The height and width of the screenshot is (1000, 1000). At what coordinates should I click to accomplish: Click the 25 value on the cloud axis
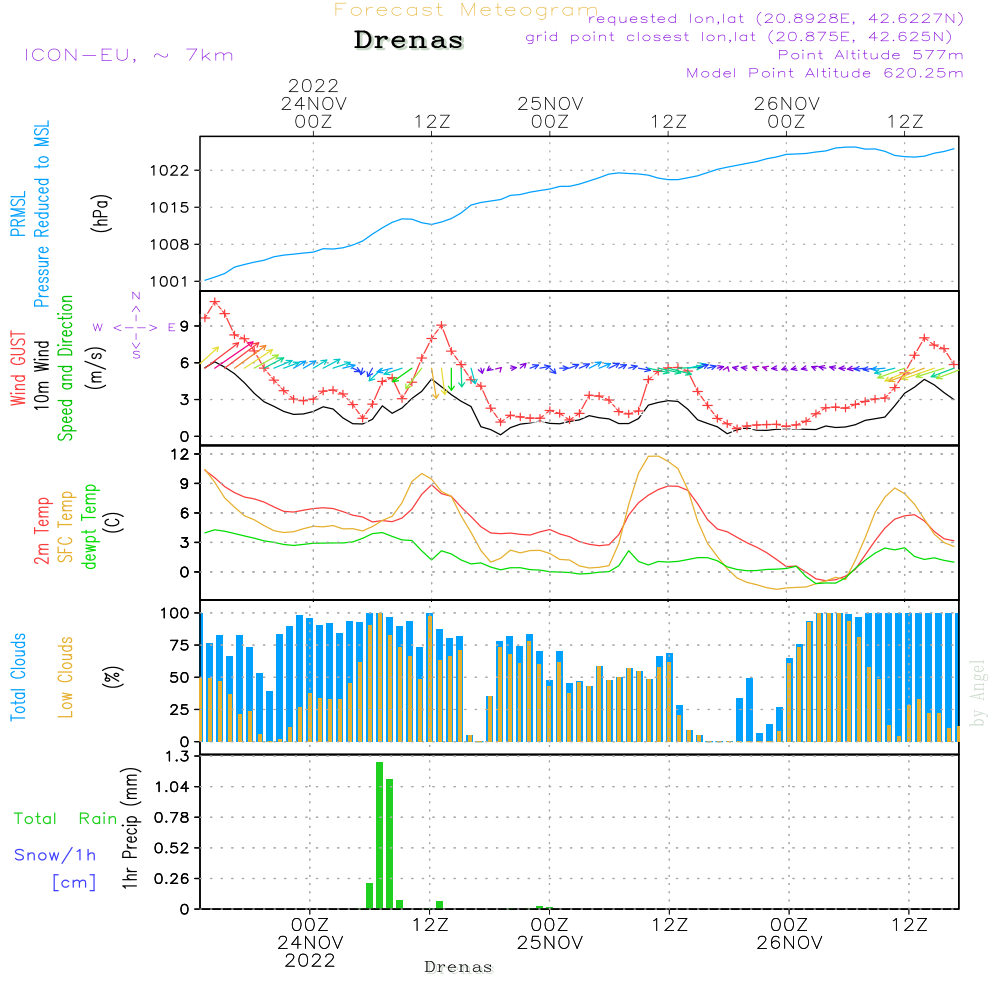179,710
